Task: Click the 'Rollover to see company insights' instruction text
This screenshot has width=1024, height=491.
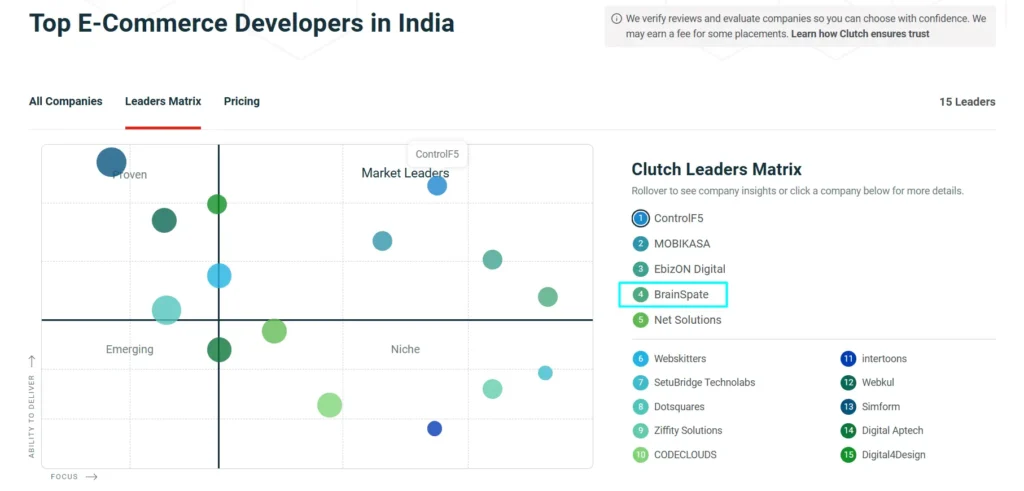Action: [797, 191]
